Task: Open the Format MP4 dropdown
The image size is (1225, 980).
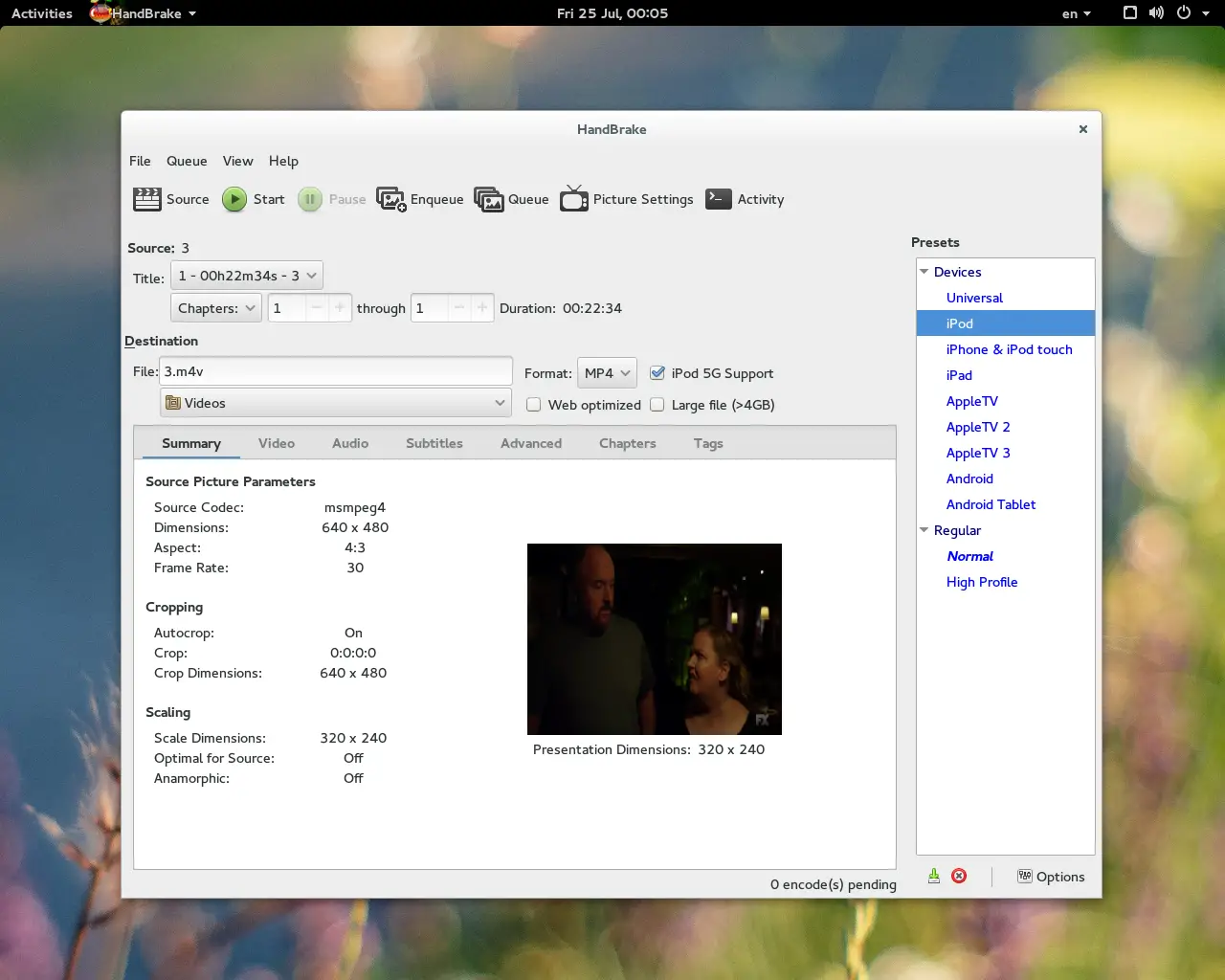Action: (x=608, y=373)
